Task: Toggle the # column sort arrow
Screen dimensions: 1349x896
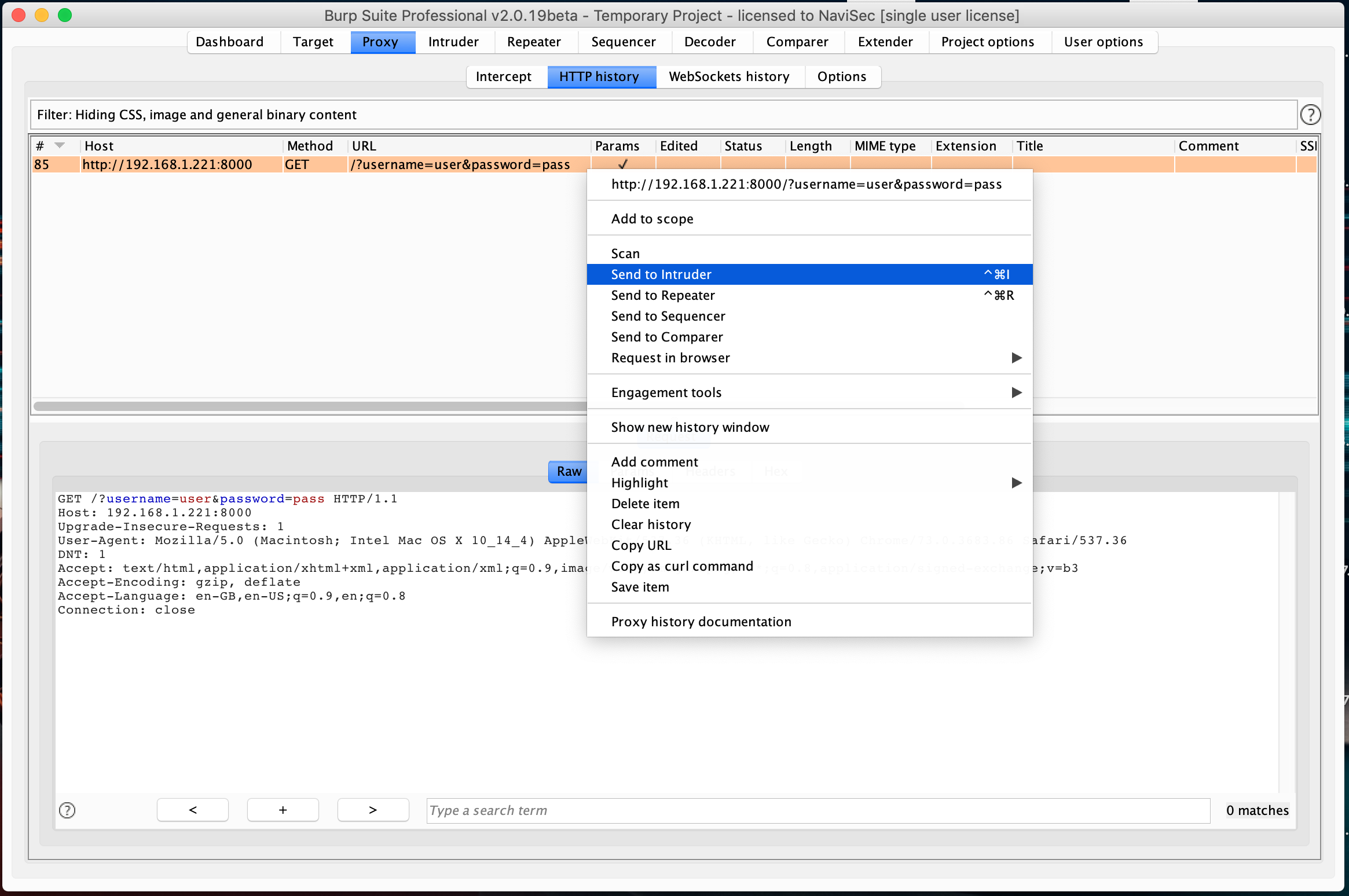Action: [x=60, y=146]
